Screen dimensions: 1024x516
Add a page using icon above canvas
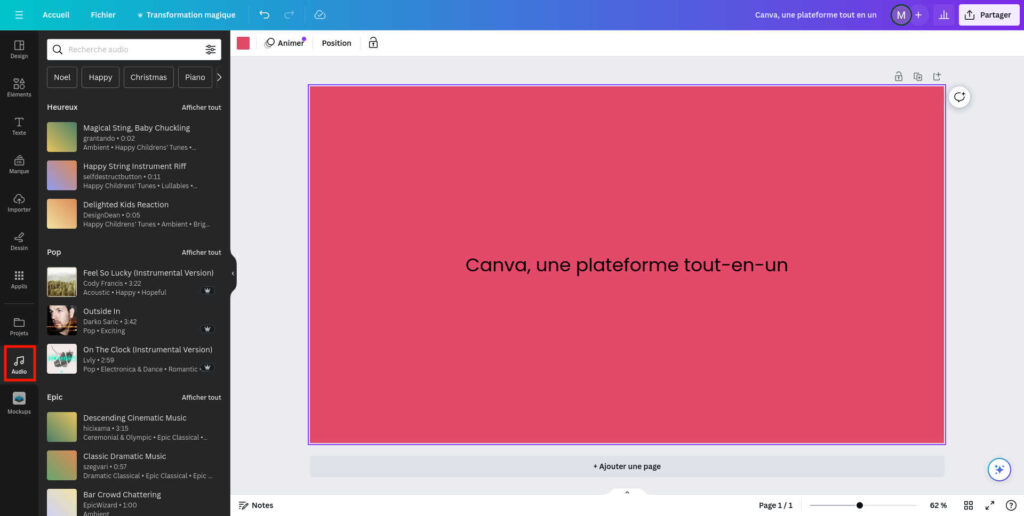(936, 76)
